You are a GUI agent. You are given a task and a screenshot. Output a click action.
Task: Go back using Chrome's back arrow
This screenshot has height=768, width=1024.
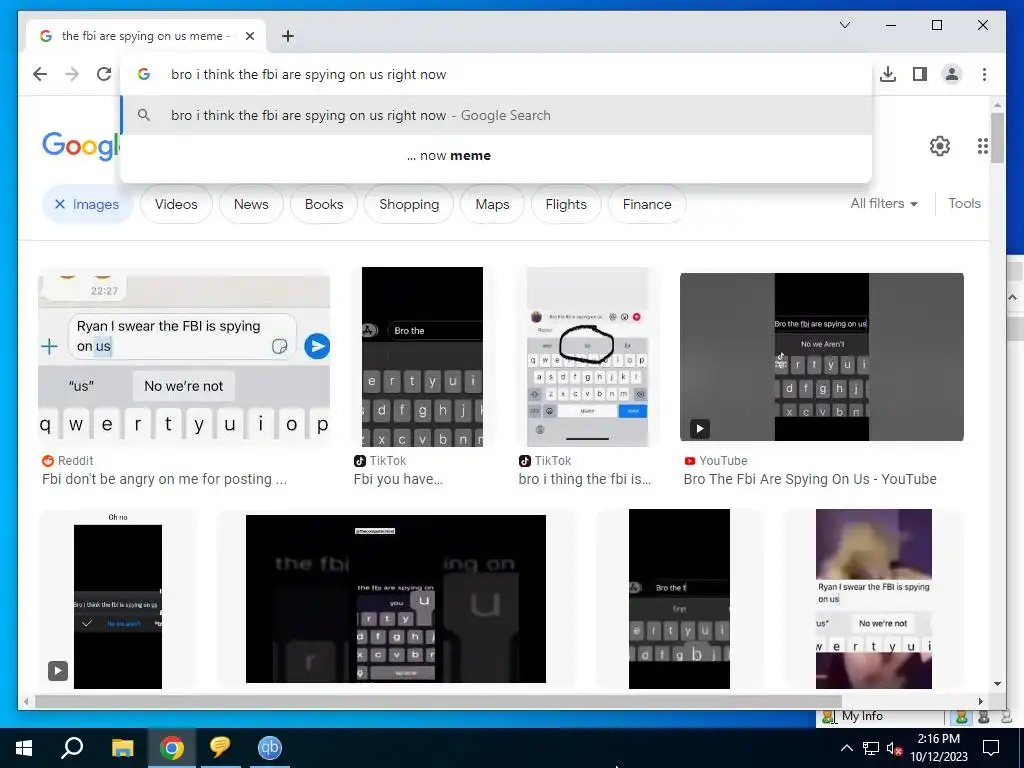(40, 74)
